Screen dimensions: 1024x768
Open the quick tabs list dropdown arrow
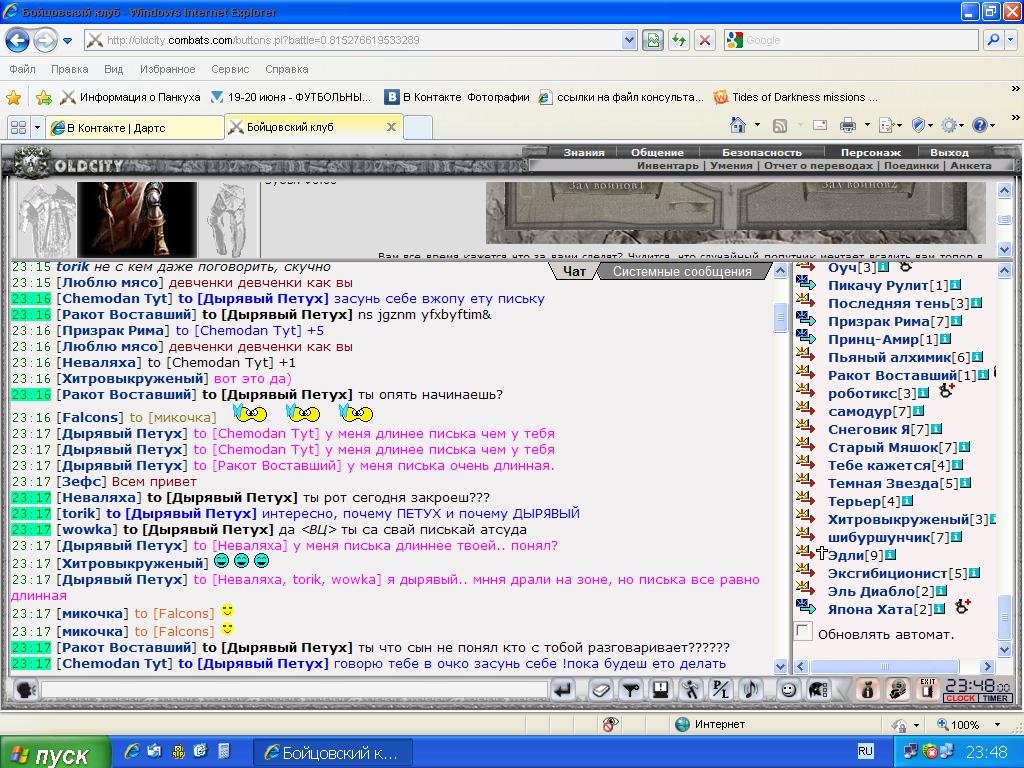tap(37, 127)
